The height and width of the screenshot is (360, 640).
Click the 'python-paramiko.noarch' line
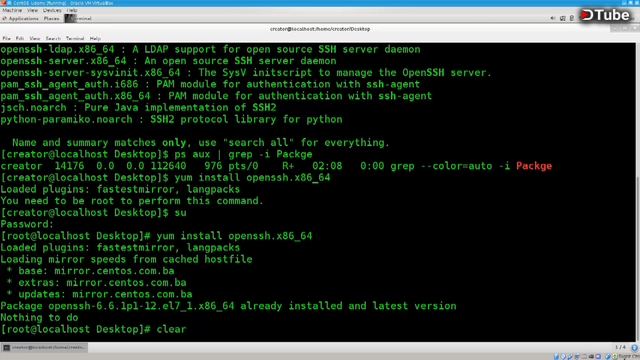(171, 119)
